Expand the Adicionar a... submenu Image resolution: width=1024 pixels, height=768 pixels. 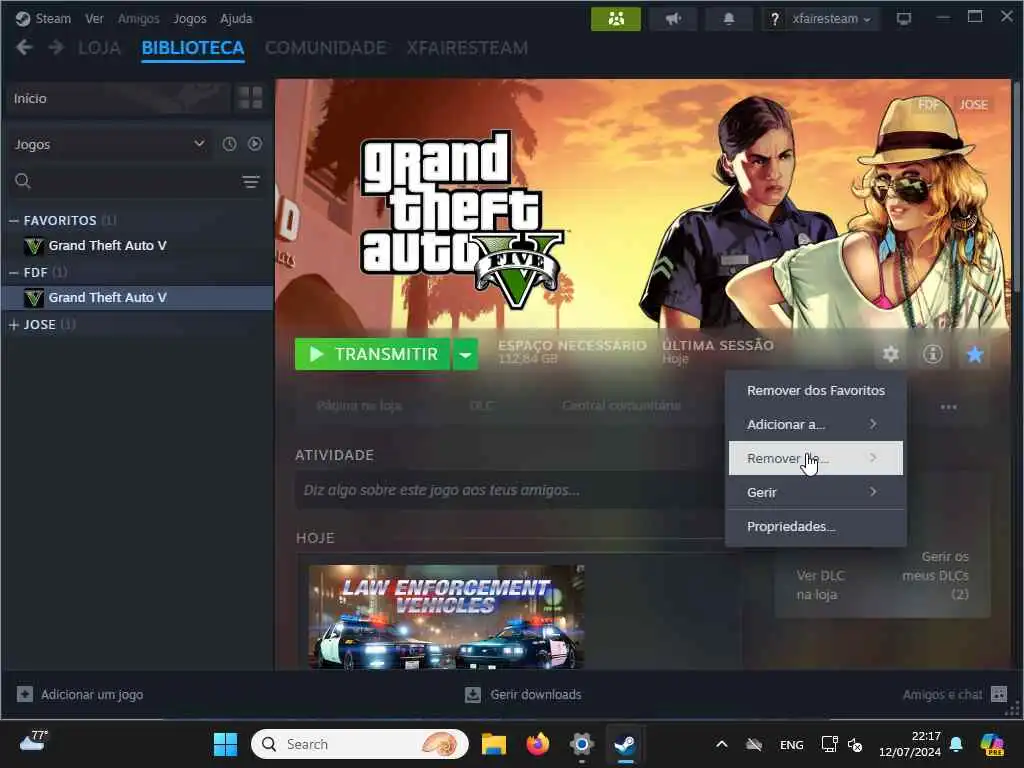tap(816, 424)
